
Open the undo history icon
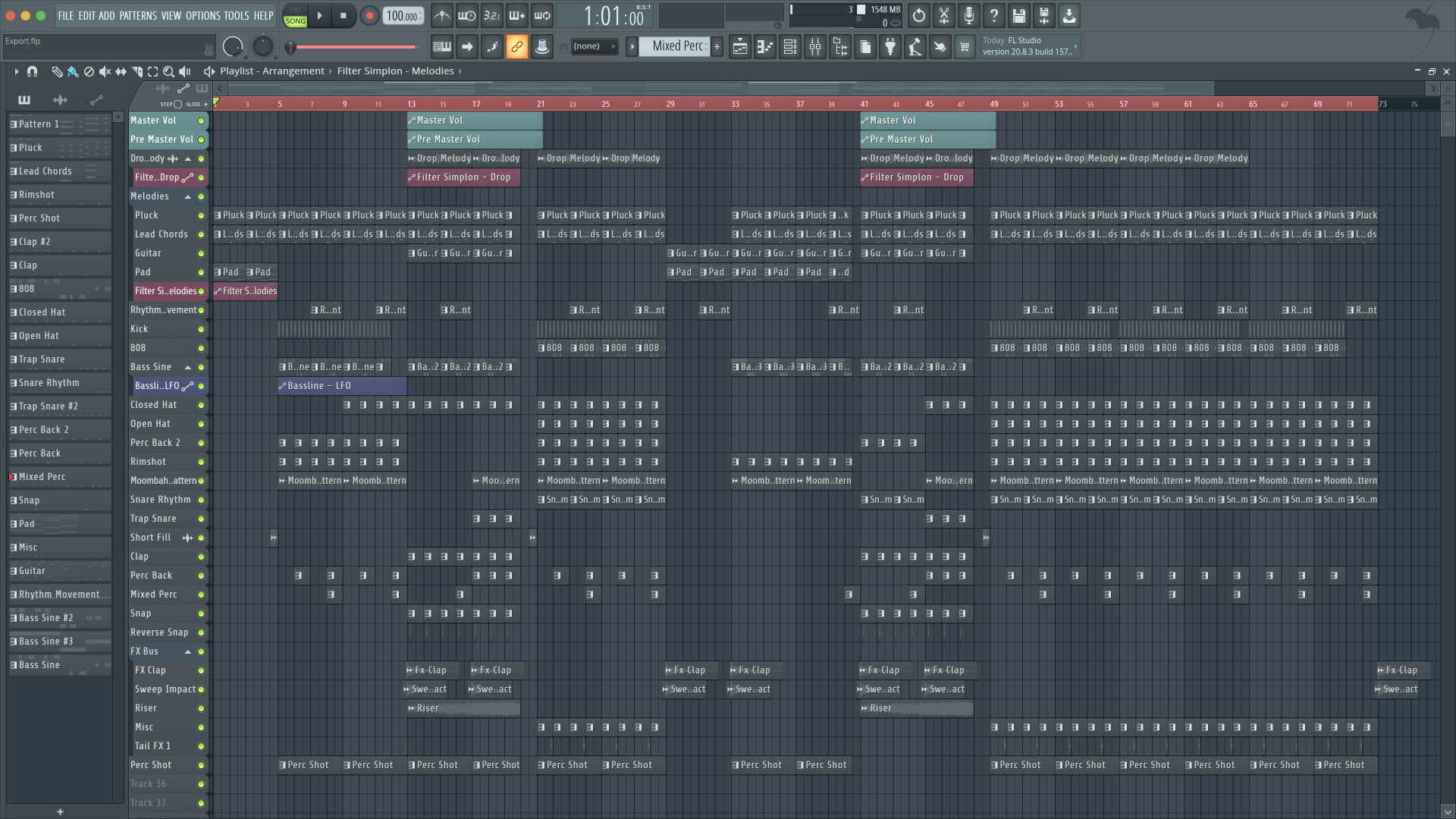tap(918, 15)
